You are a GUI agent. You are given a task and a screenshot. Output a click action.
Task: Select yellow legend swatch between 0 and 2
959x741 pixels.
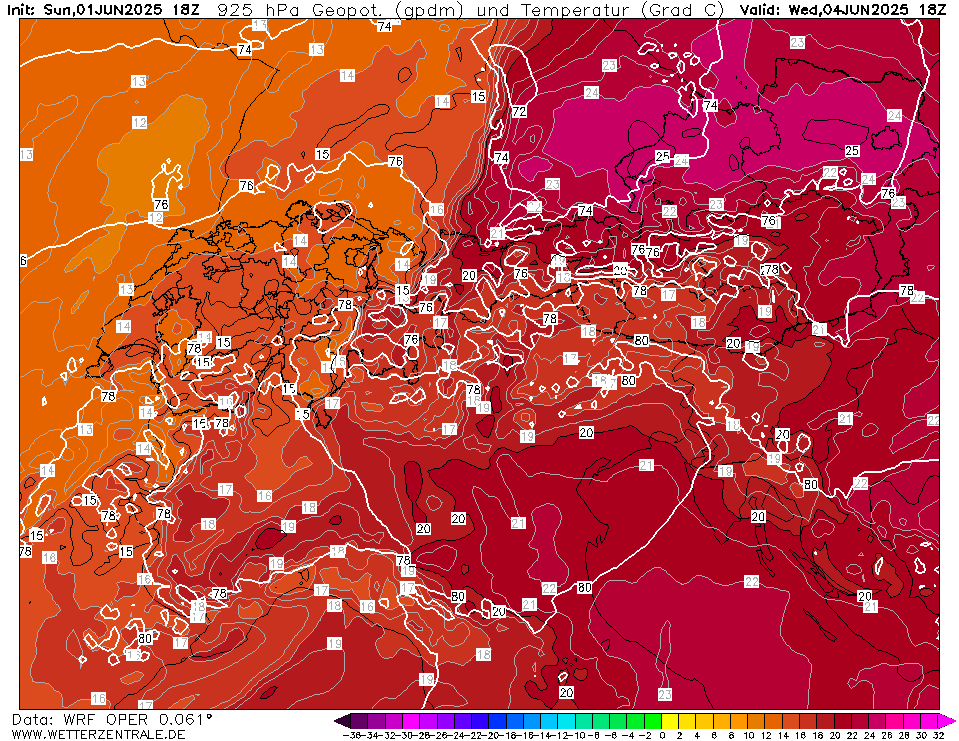(x=670, y=721)
